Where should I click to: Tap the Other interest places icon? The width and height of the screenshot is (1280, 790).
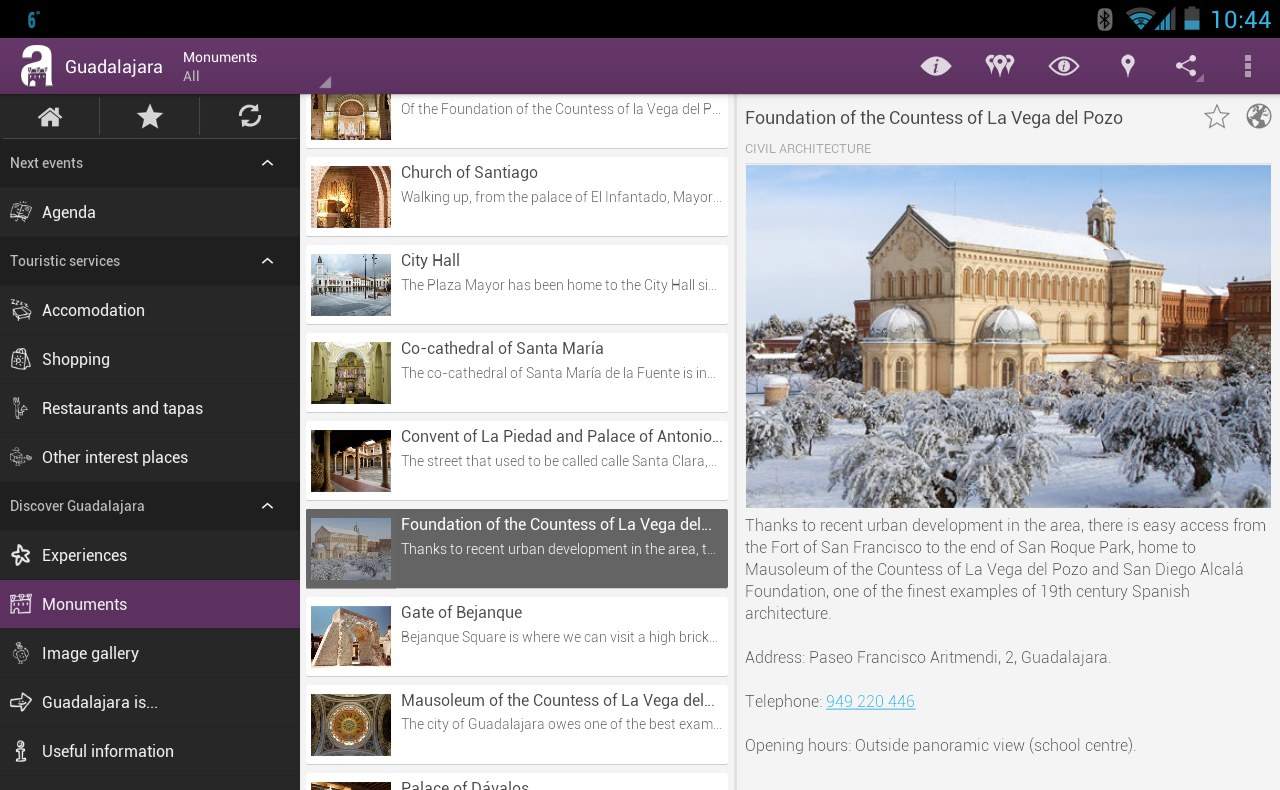[21, 457]
